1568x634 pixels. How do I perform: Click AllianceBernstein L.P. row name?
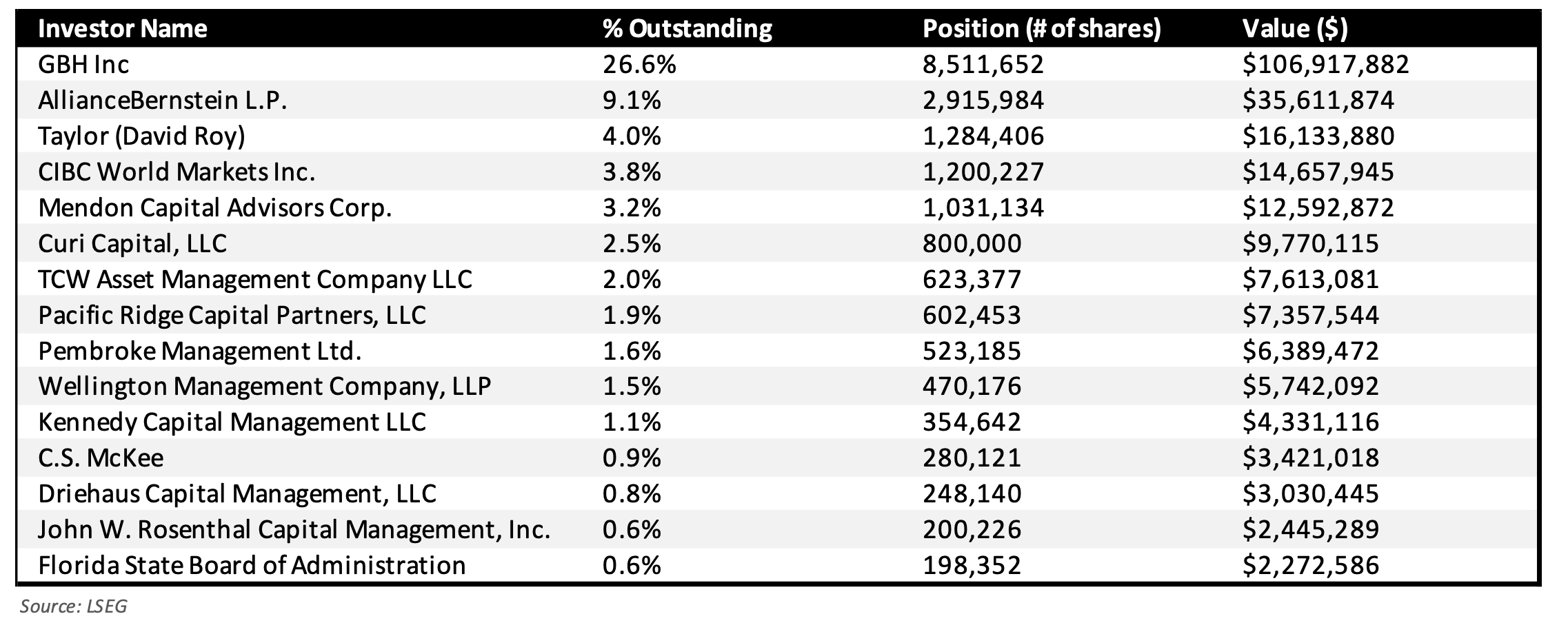[162, 101]
